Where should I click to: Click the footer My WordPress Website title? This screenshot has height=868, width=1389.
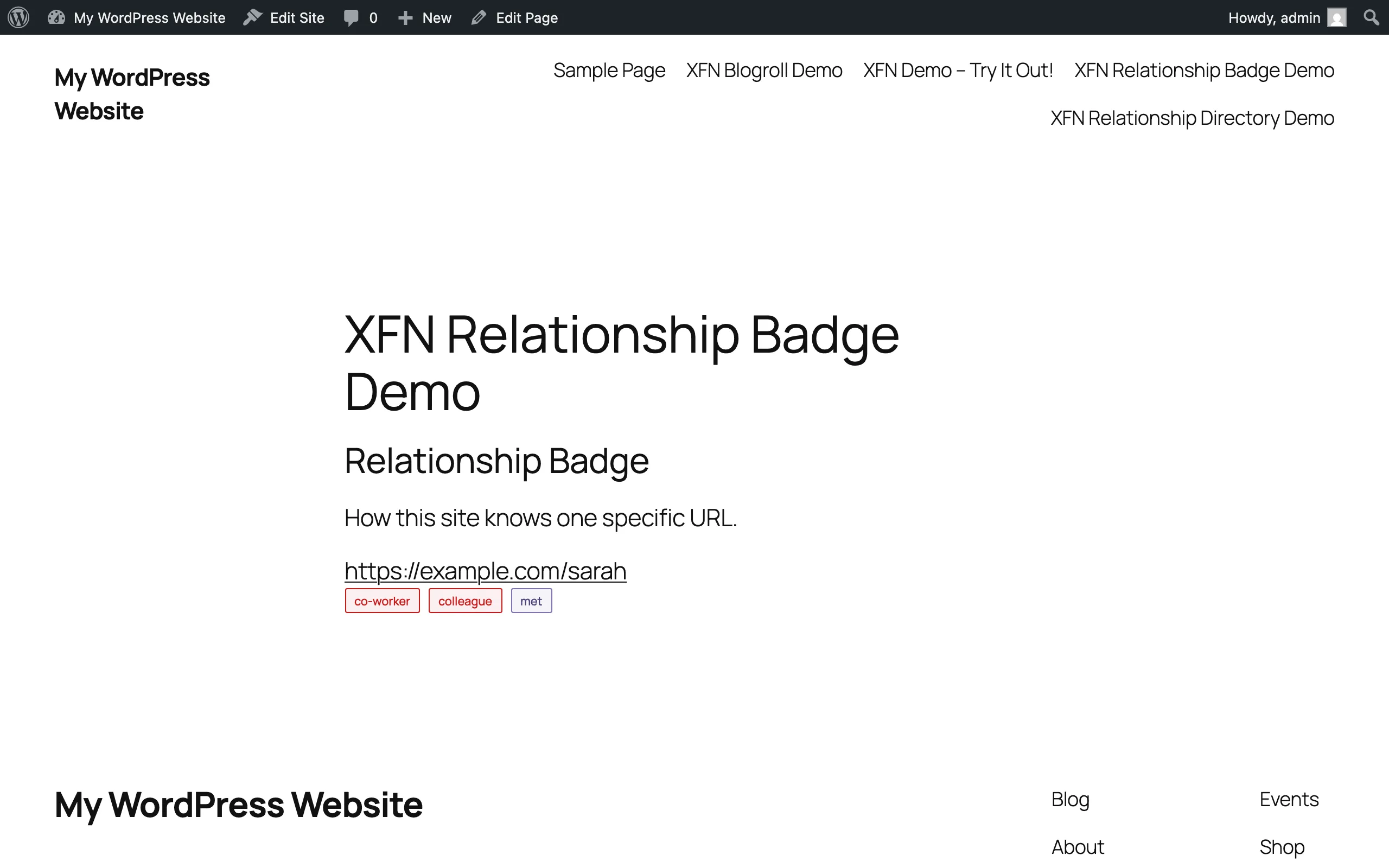(x=238, y=805)
